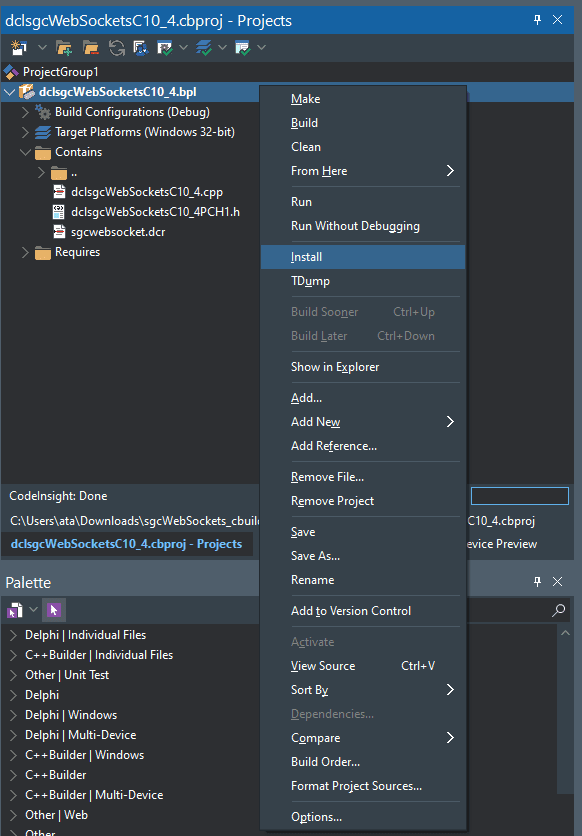Expand Build Configurations (Debug)

[x=25, y=112]
